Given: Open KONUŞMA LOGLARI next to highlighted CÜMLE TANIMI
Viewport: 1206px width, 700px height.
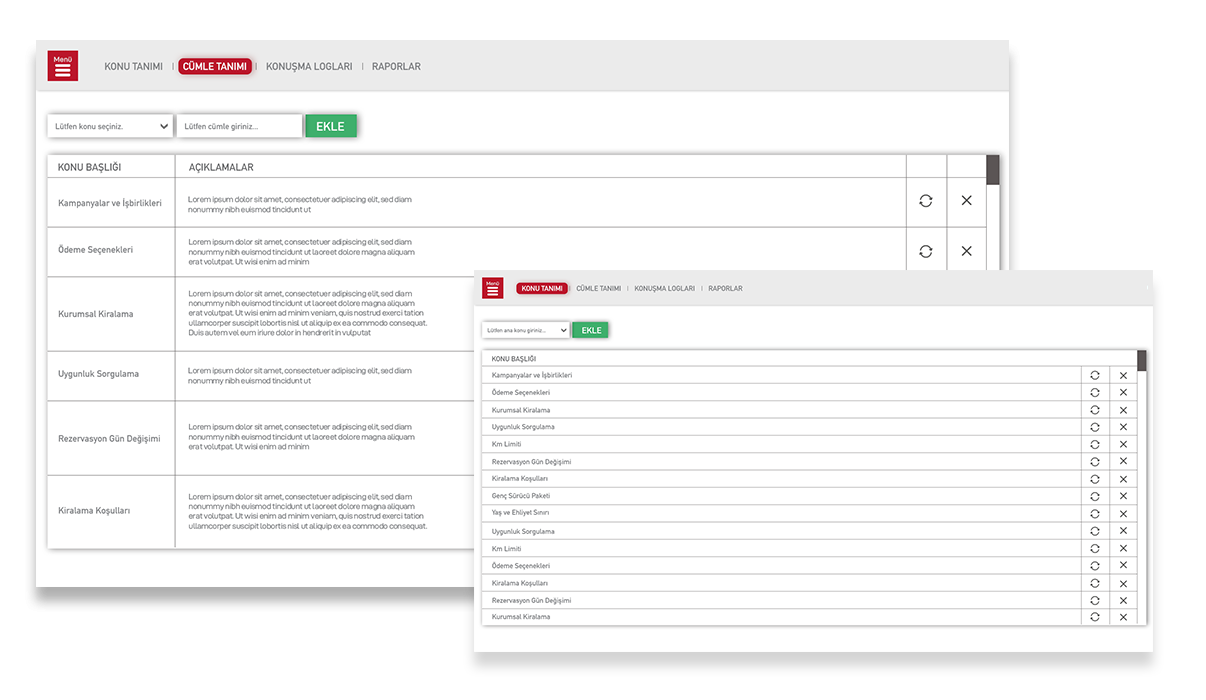Looking at the screenshot, I should tap(309, 67).
